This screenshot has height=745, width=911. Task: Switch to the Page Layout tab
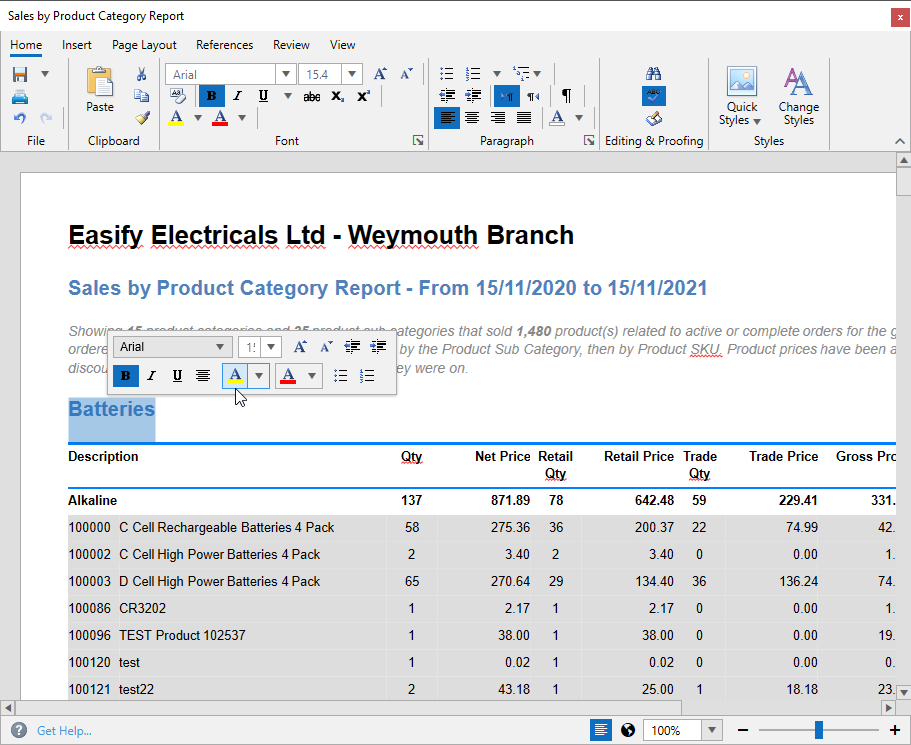click(x=144, y=45)
